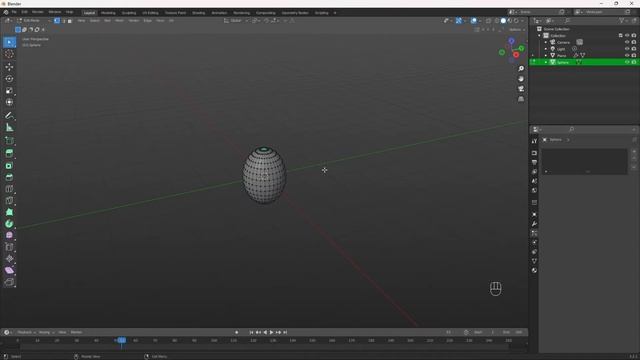Enable edge select mode
This screenshot has width=640, height=360.
click(x=63, y=20)
